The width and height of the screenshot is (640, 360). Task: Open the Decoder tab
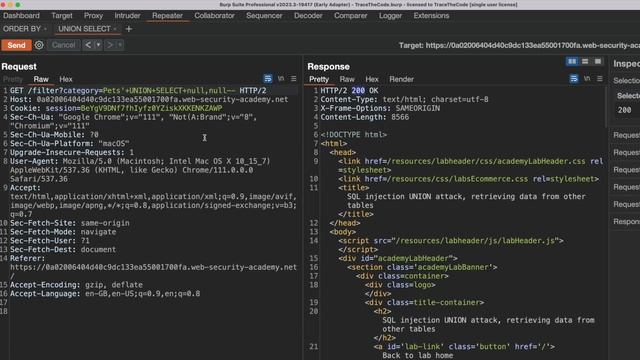coord(308,16)
